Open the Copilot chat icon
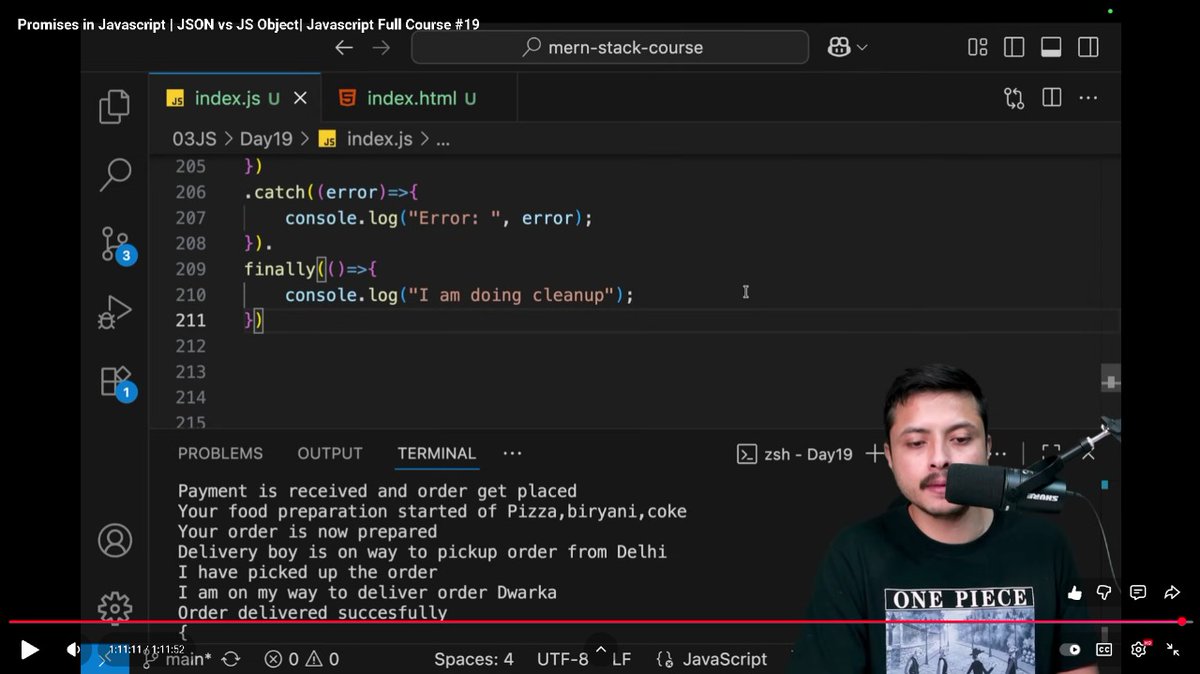This screenshot has width=1200, height=674. (x=839, y=47)
